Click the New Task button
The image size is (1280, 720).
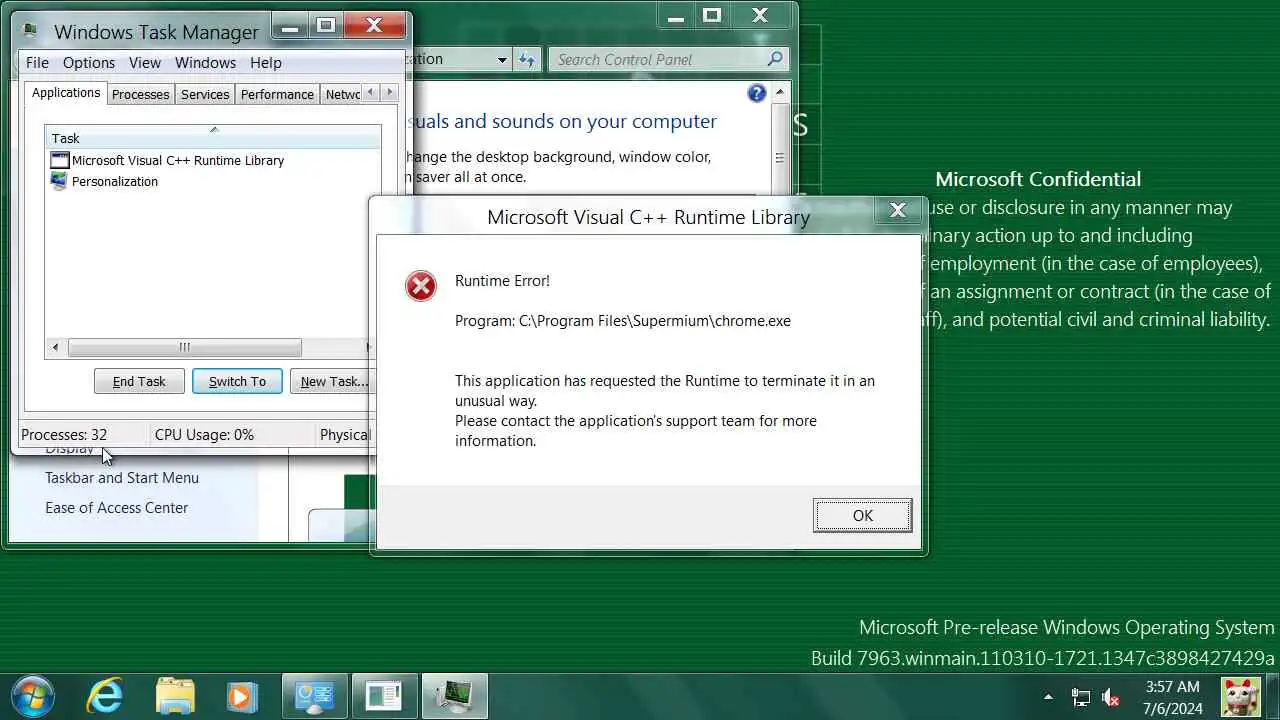(x=332, y=381)
